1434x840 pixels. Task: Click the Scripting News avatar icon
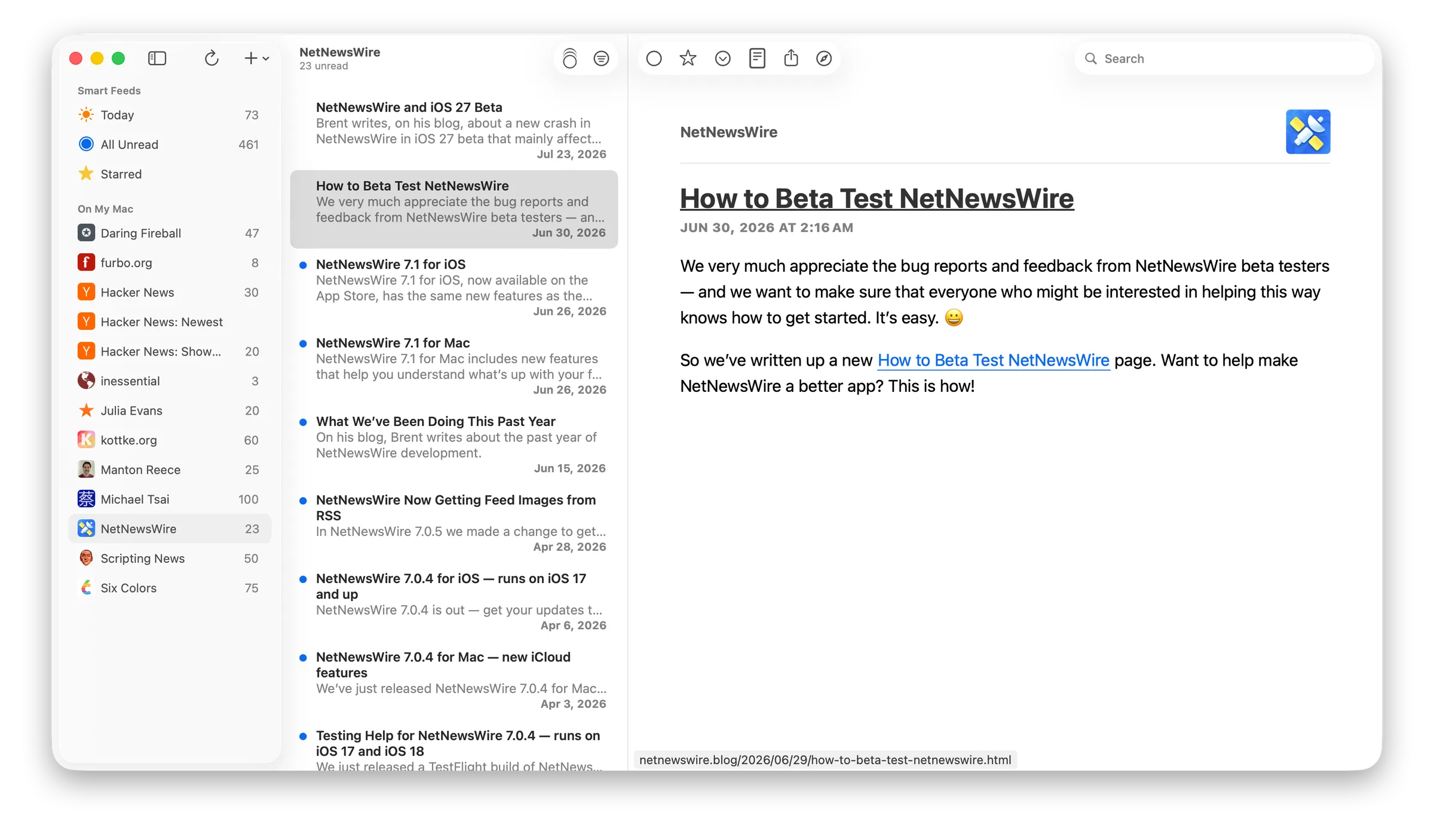point(86,558)
